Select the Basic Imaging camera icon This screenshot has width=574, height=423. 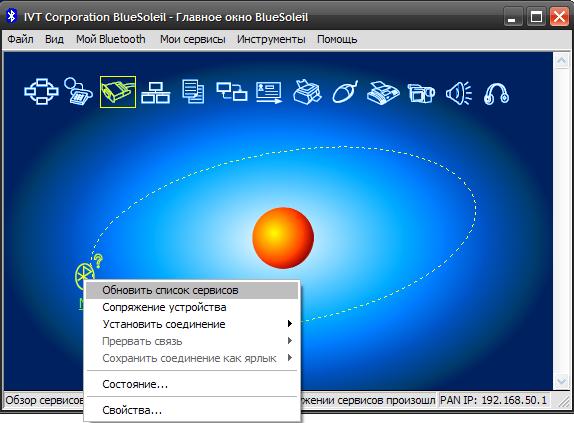(x=421, y=93)
